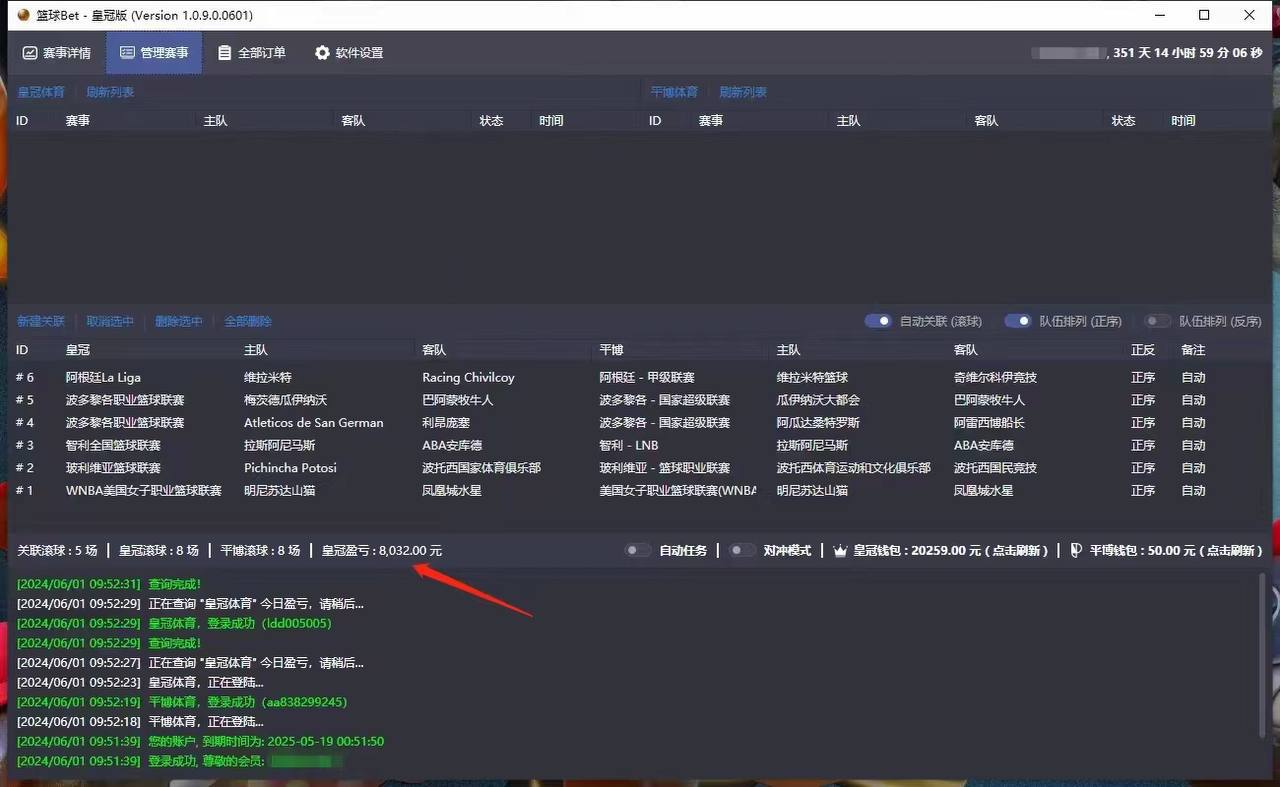The image size is (1280, 787).
Task: Click the 全部订单 document icon
Action: click(225, 53)
